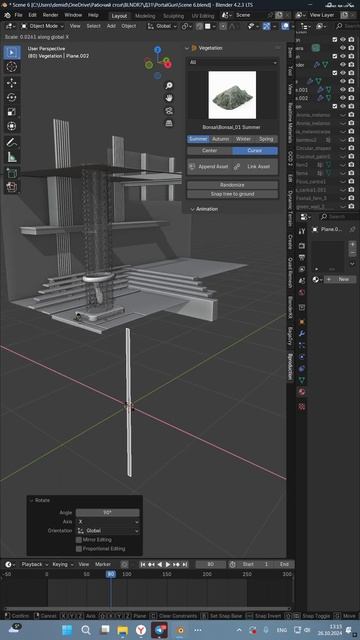Add a material slot with plus
The image size is (360, 640).
352,244
